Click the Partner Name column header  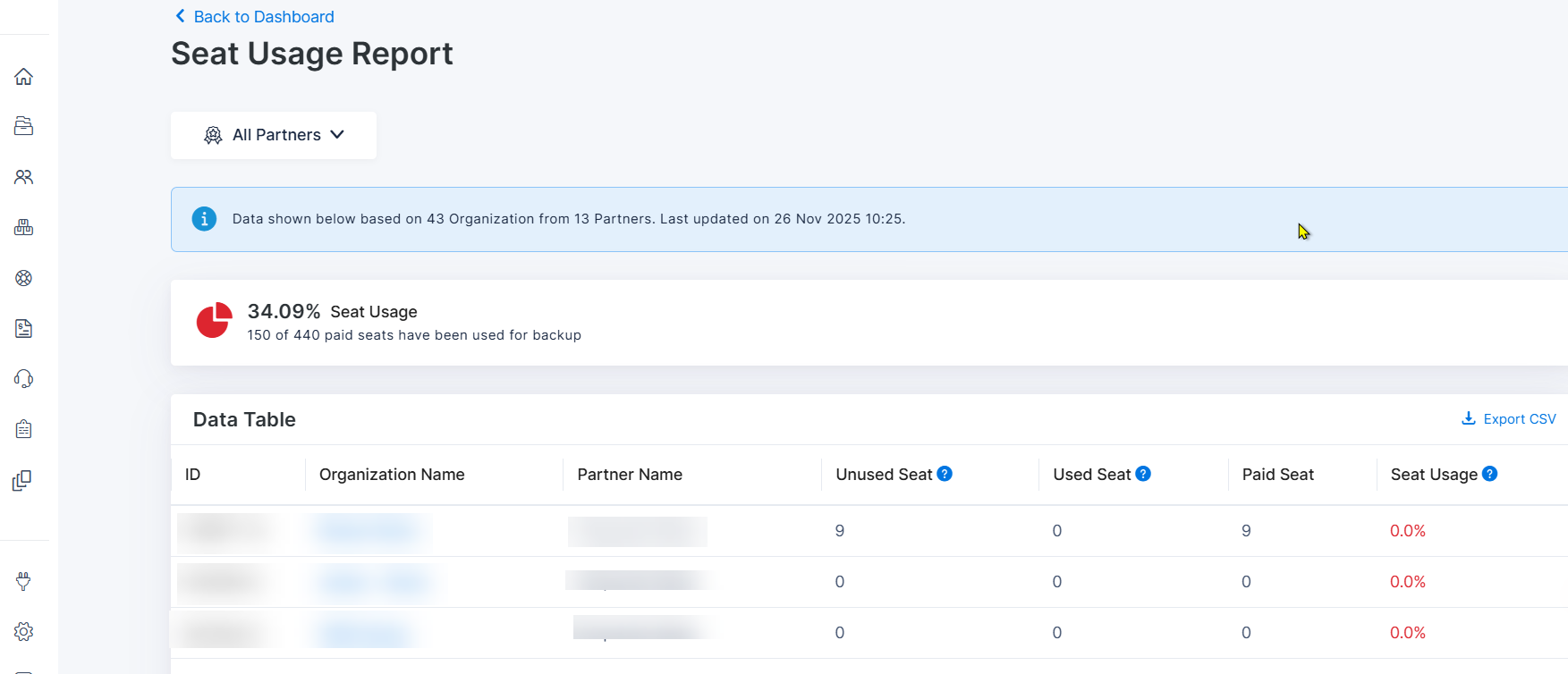click(x=630, y=475)
